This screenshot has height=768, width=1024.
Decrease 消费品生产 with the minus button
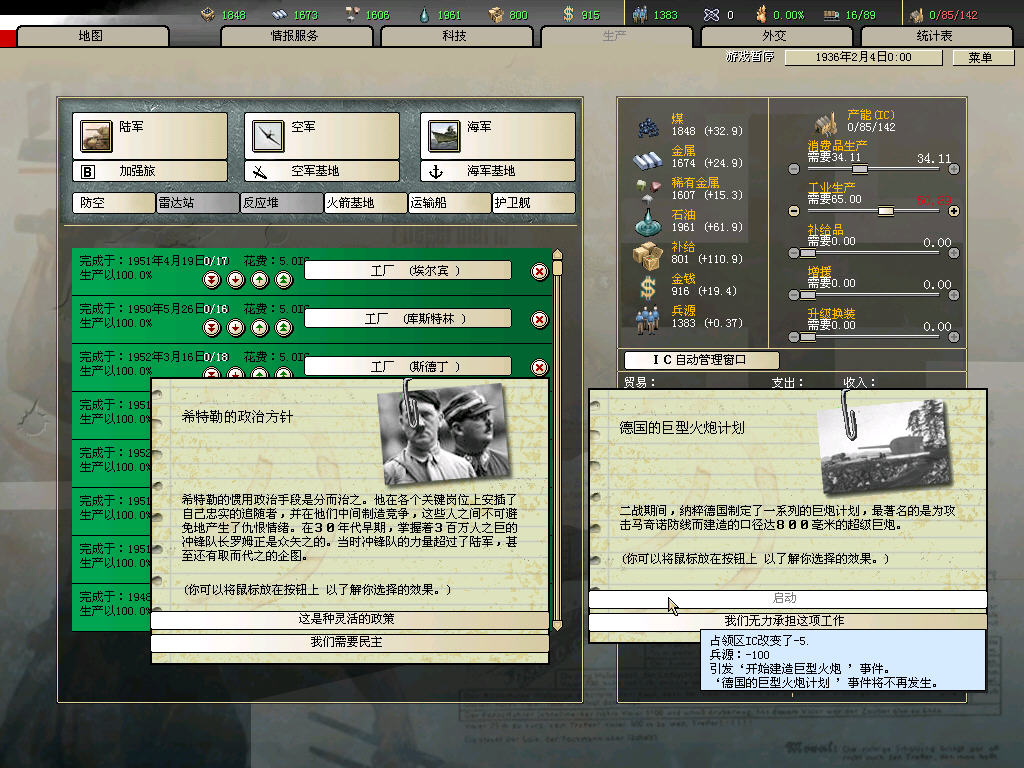(x=794, y=169)
